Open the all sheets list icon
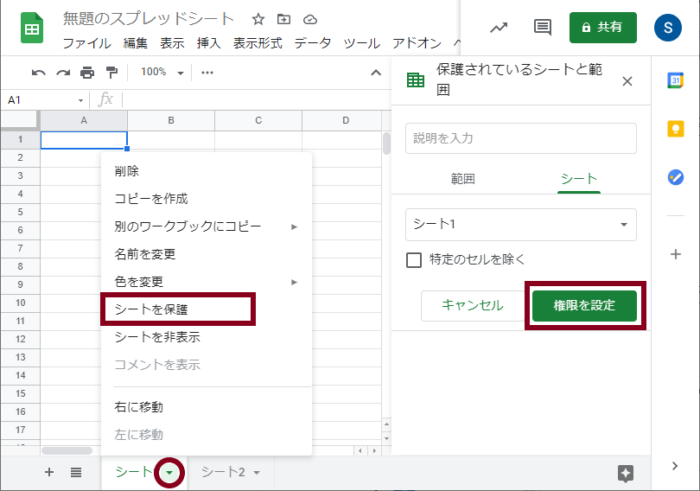Image resolution: width=700 pixels, height=491 pixels. pos(76,472)
